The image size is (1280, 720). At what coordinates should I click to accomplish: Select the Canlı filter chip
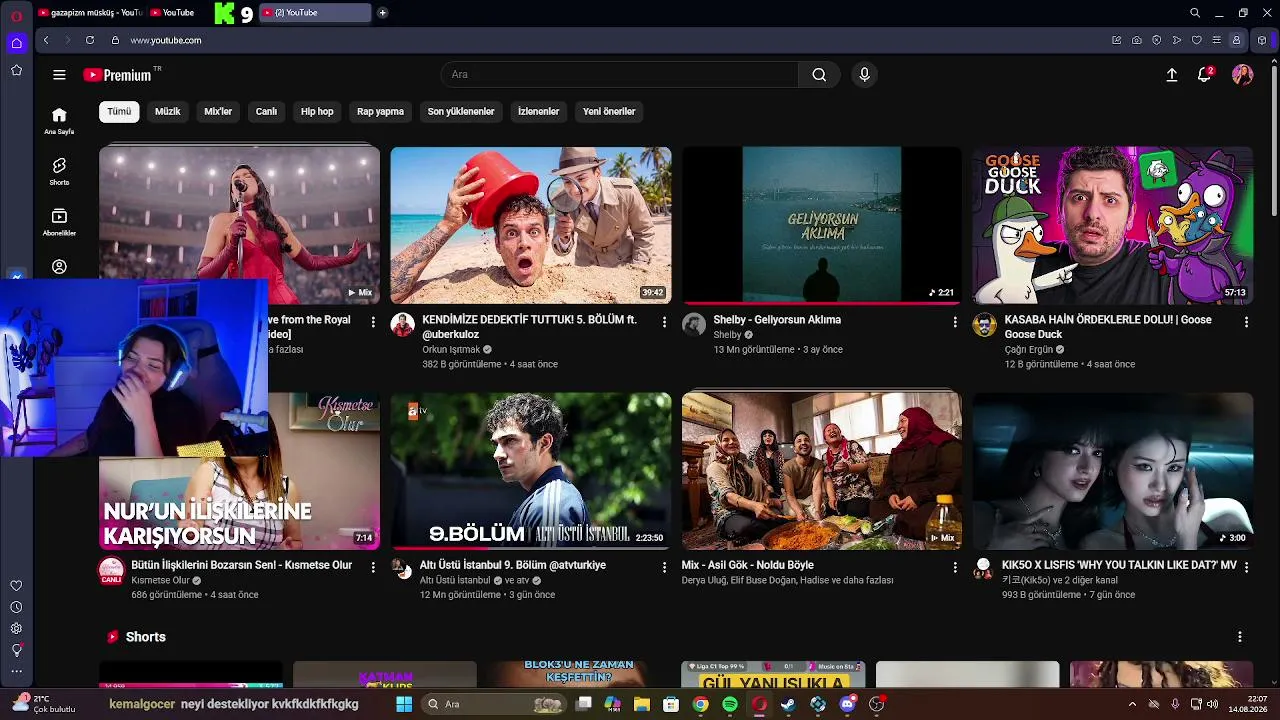coord(266,112)
